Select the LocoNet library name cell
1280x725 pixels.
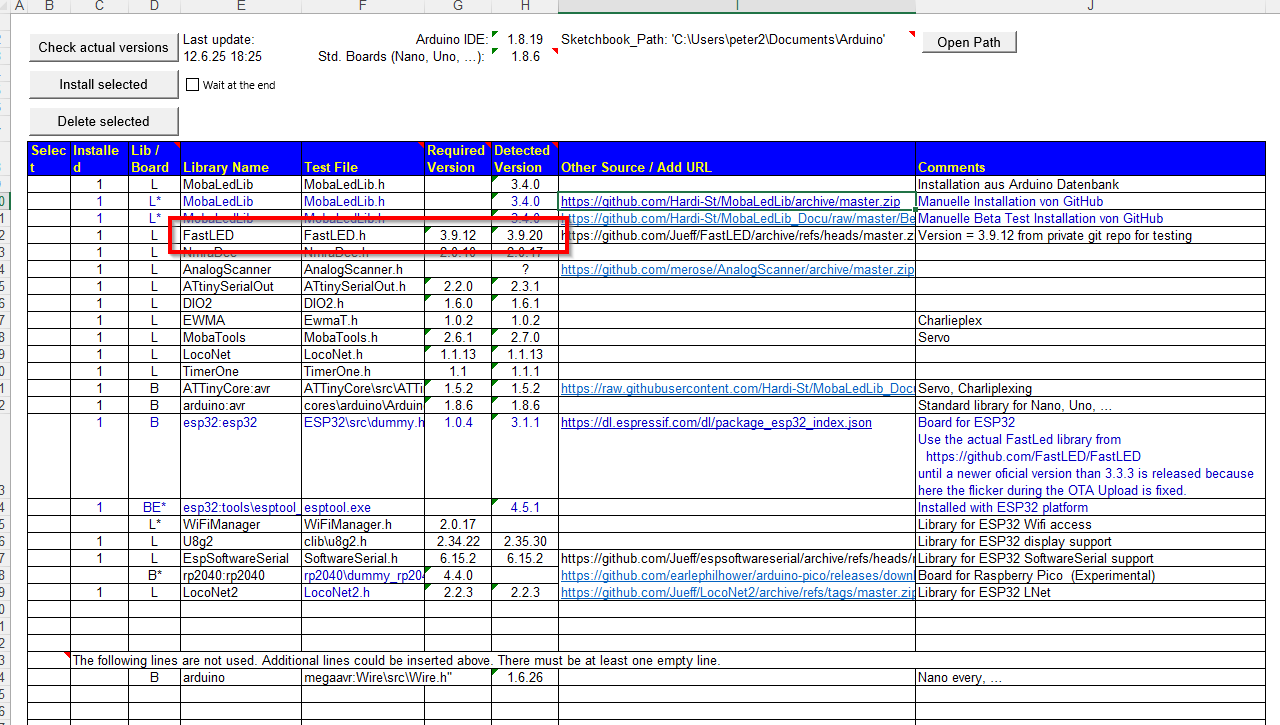coord(241,355)
